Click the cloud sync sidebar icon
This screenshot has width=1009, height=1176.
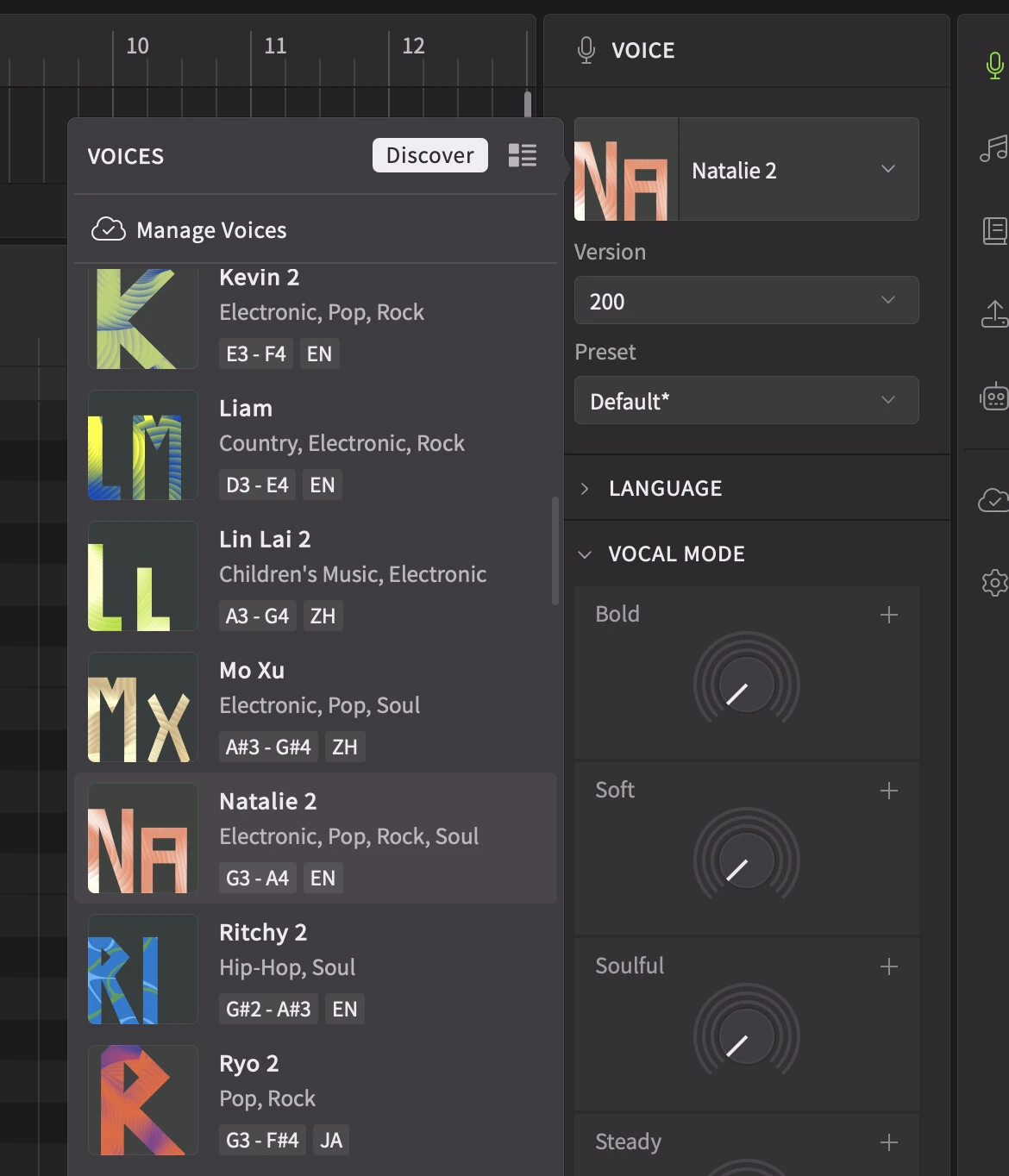click(x=993, y=500)
